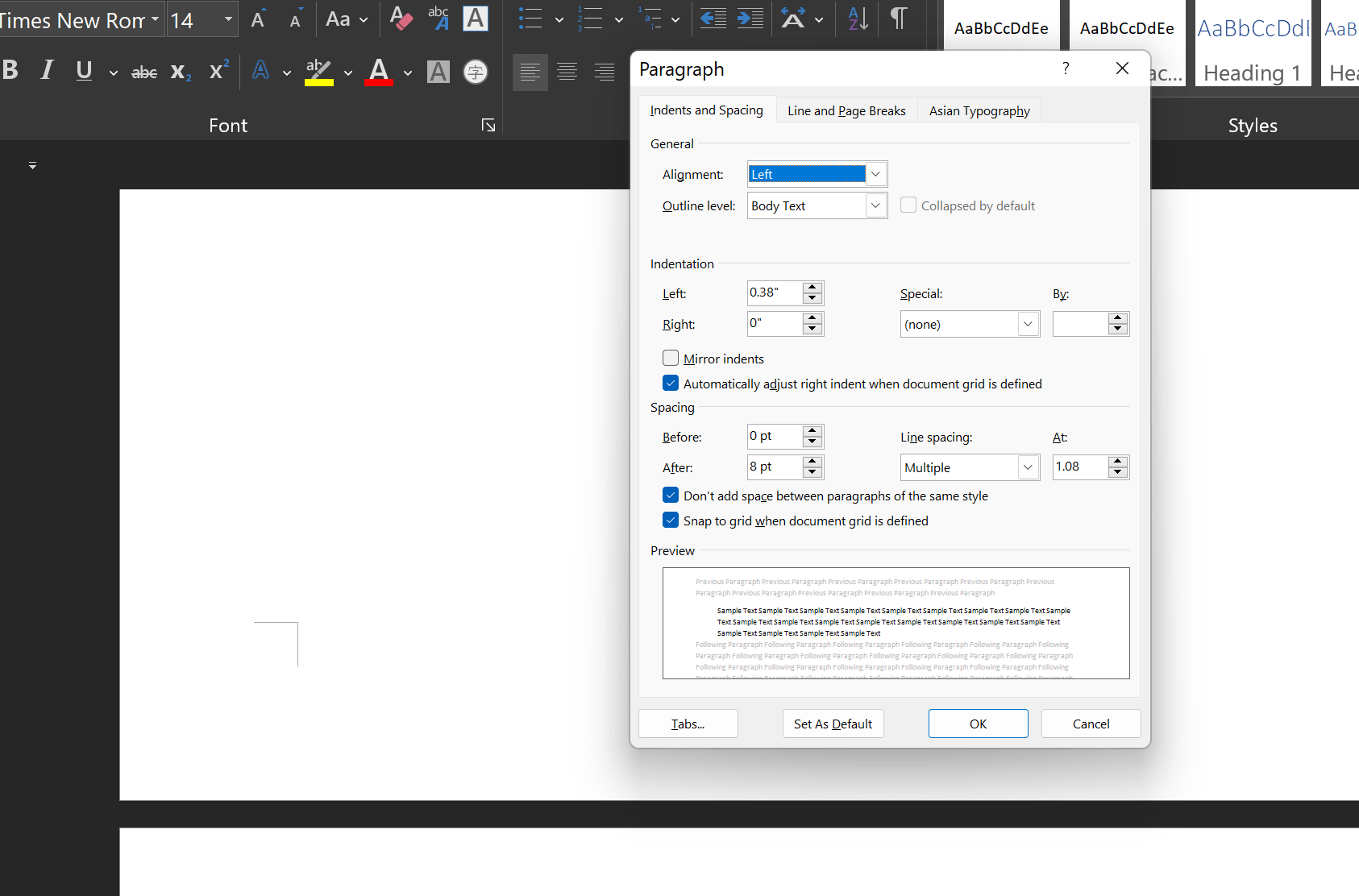Image resolution: width=1359 pixels, height=896 pixels.
Task: Click Enclose Characters icon
Action: (x=476, y=73)
